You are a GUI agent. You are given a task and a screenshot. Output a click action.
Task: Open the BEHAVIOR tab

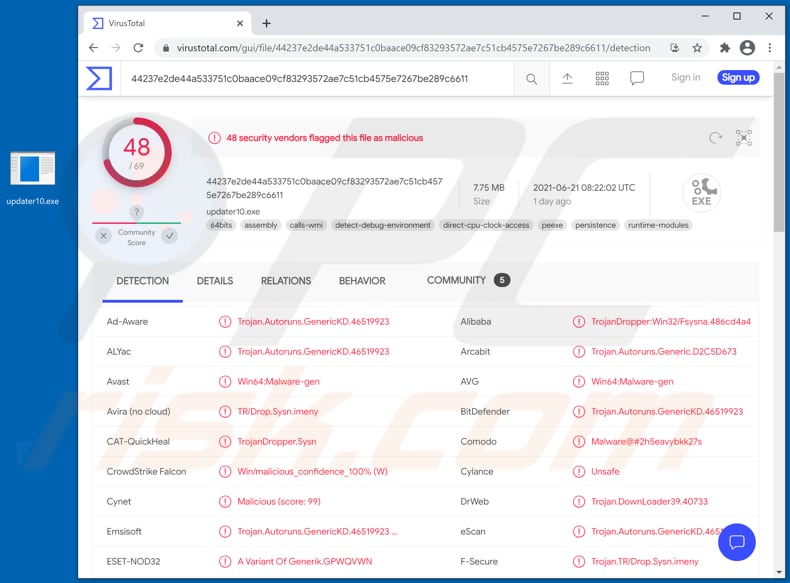362,281
